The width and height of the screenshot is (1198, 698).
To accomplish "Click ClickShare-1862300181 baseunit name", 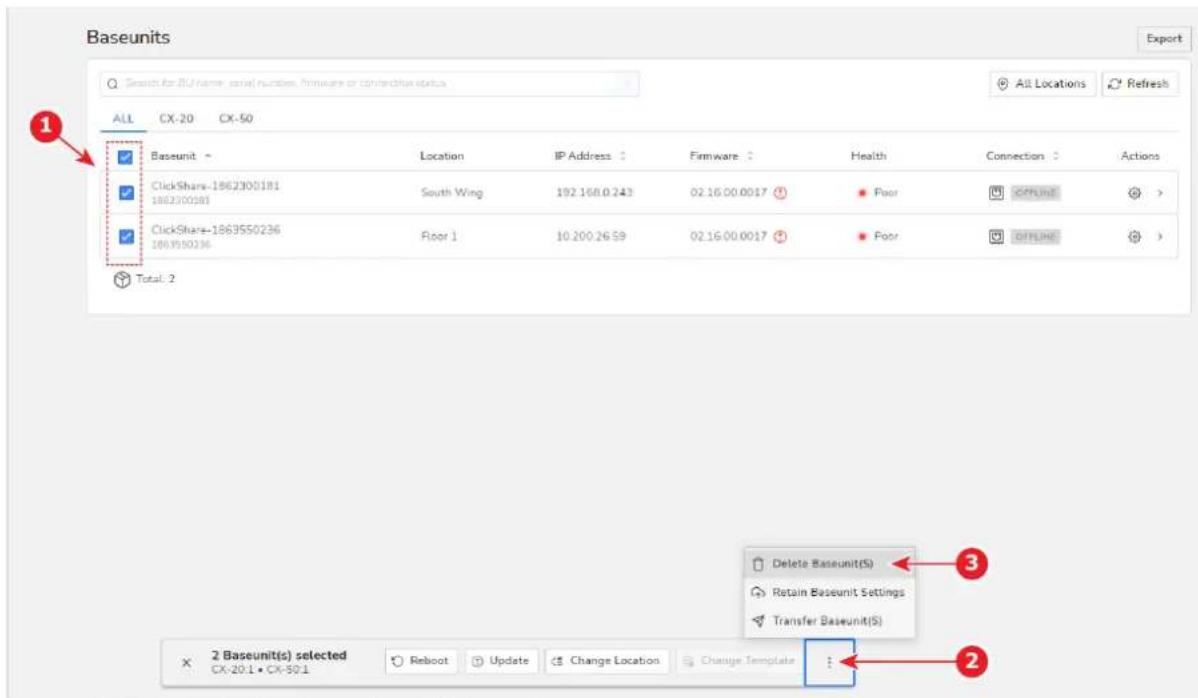I will click(x=215, y=186).
